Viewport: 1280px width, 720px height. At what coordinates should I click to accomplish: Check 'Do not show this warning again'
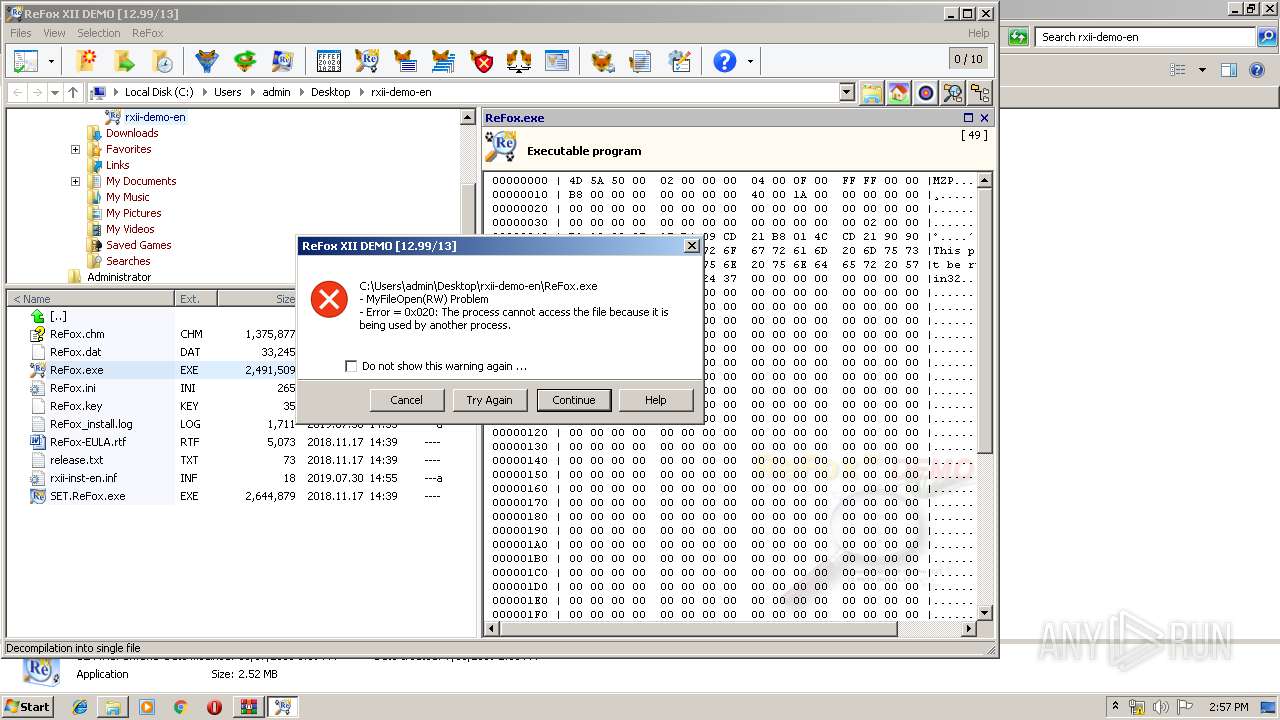pyautogui.click(x=351, y=366)
